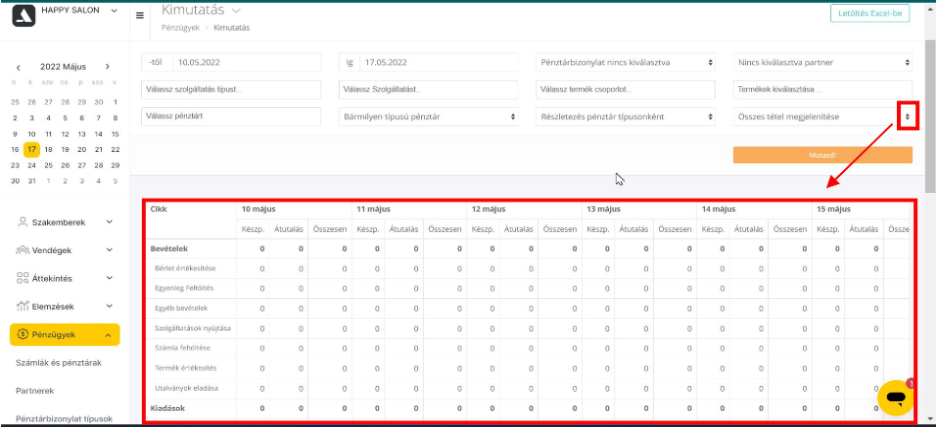937x427 pixels.
Task: Collapse the Pénzügyek menu section
Action: [108, 335]
